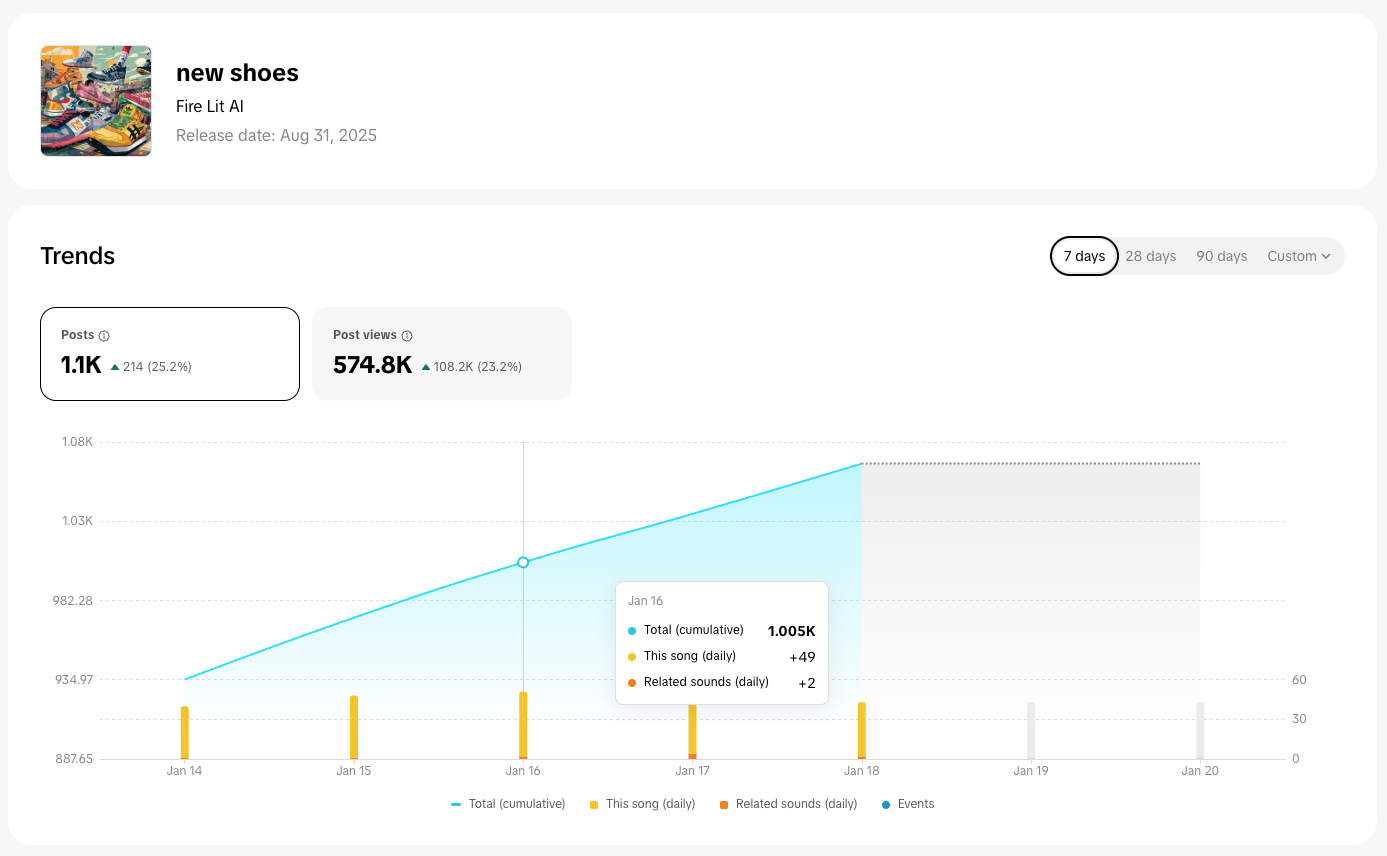Image resolution: width=1387 pixels, height=856 pixels.
Task: Select the Post views metric card
Action: [442, 354]
